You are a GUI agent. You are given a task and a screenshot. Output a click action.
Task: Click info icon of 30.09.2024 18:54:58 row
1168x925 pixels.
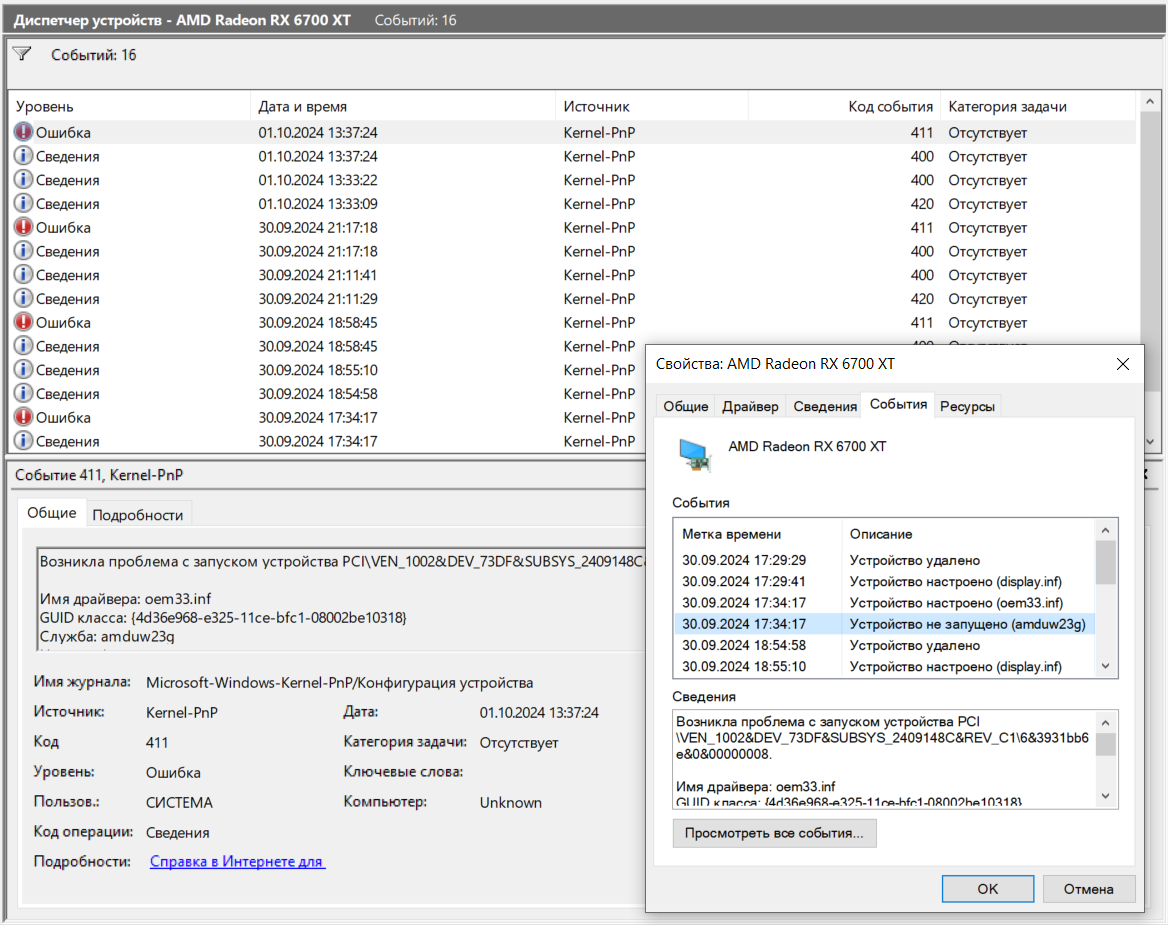[x=24, y=393]
